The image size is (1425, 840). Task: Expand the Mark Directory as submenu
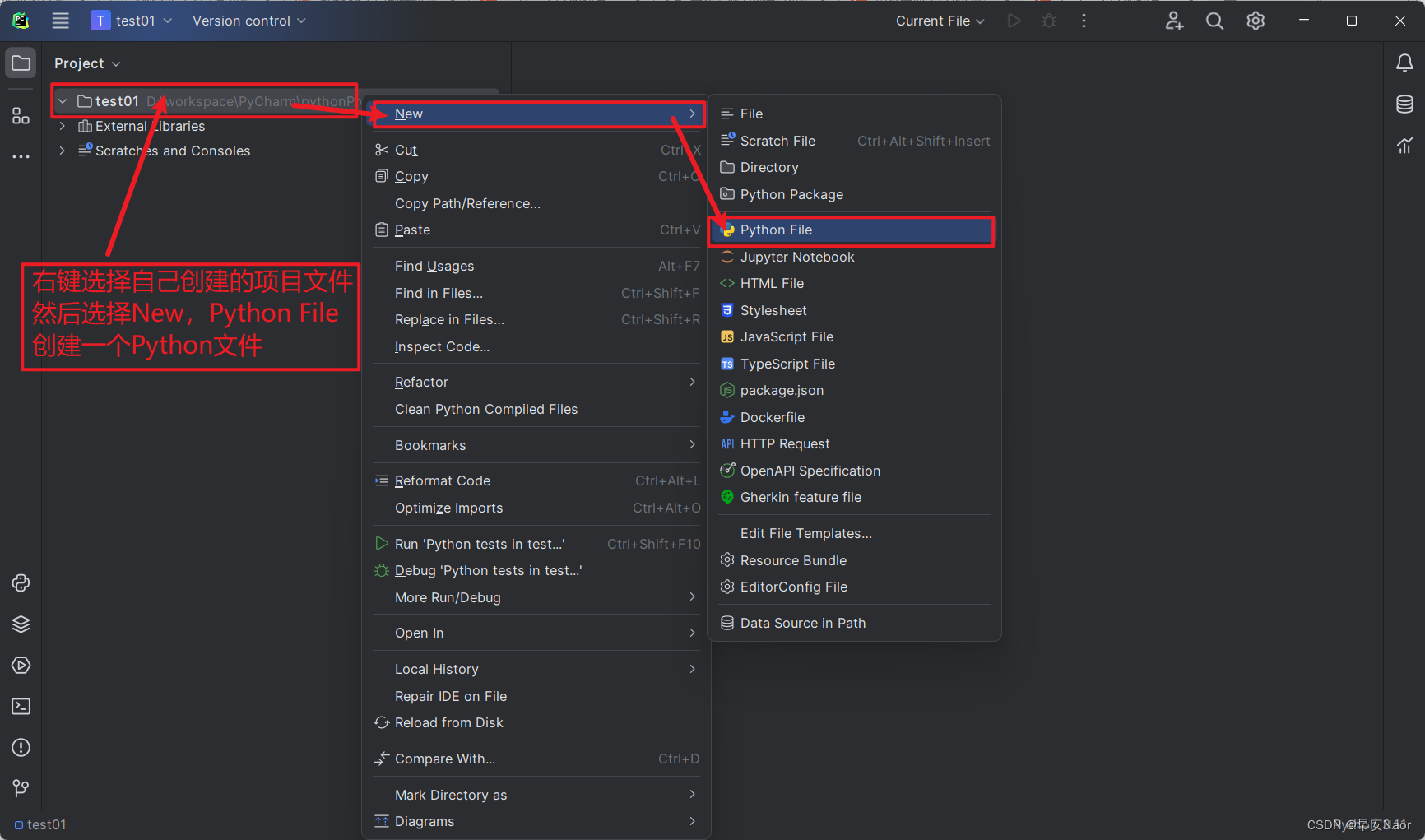pos(536,795)
